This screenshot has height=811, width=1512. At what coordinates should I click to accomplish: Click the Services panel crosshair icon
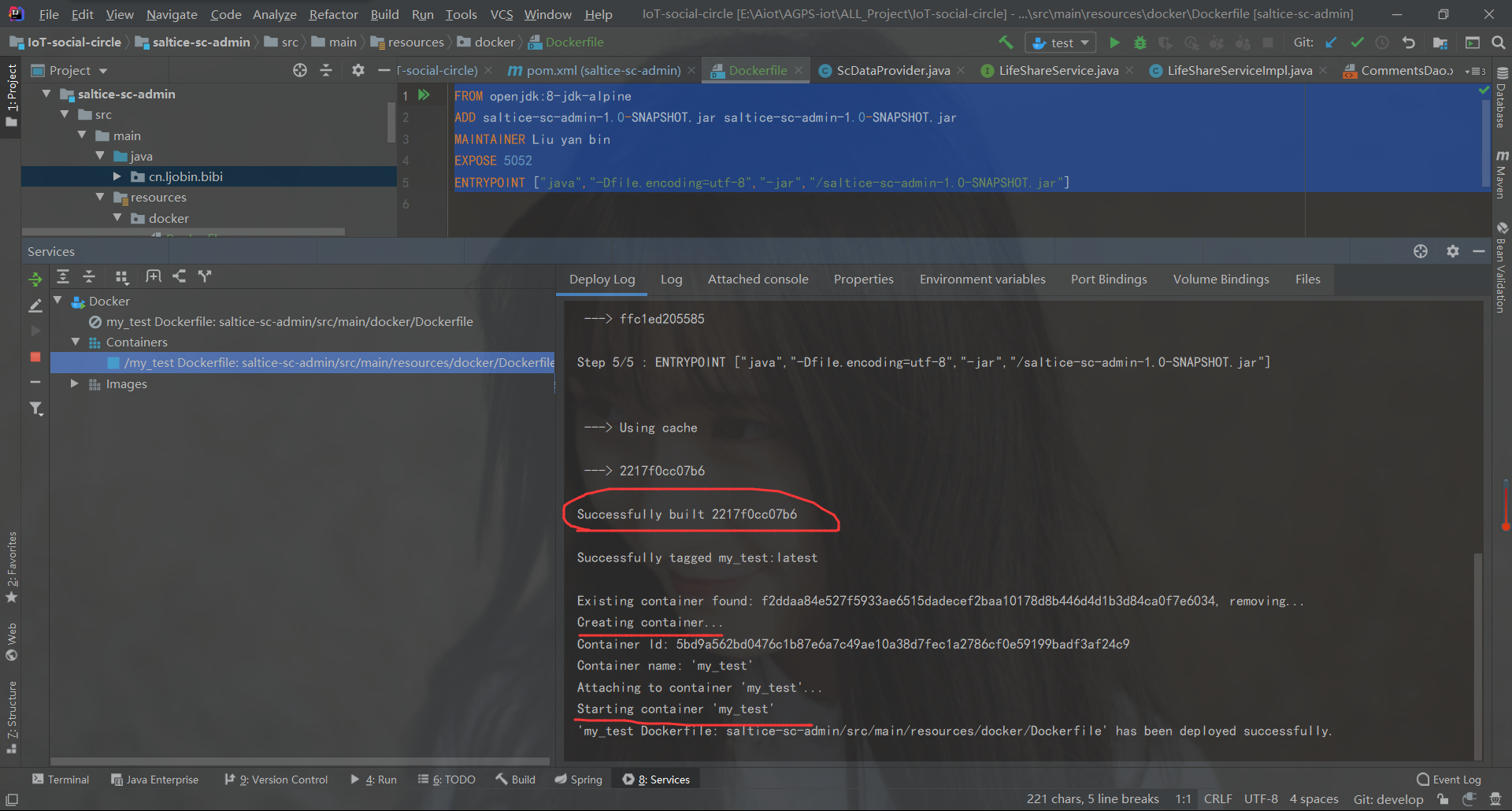click(x=1421, y=251)
